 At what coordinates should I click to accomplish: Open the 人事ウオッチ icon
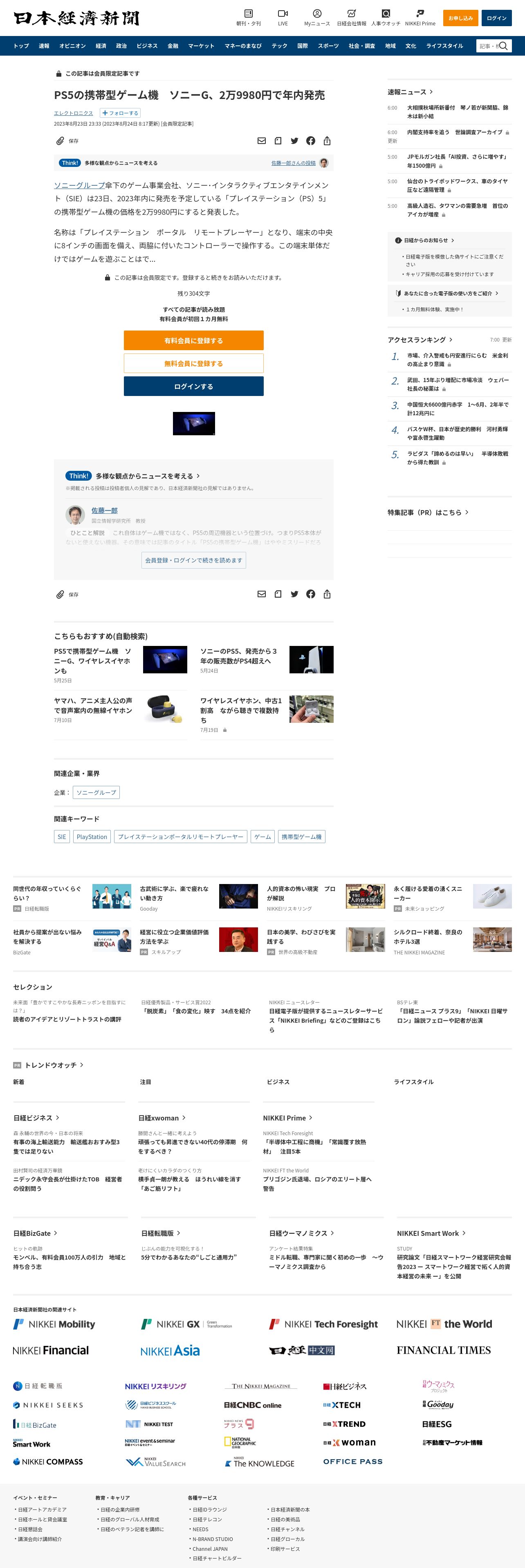click(386, 13)
